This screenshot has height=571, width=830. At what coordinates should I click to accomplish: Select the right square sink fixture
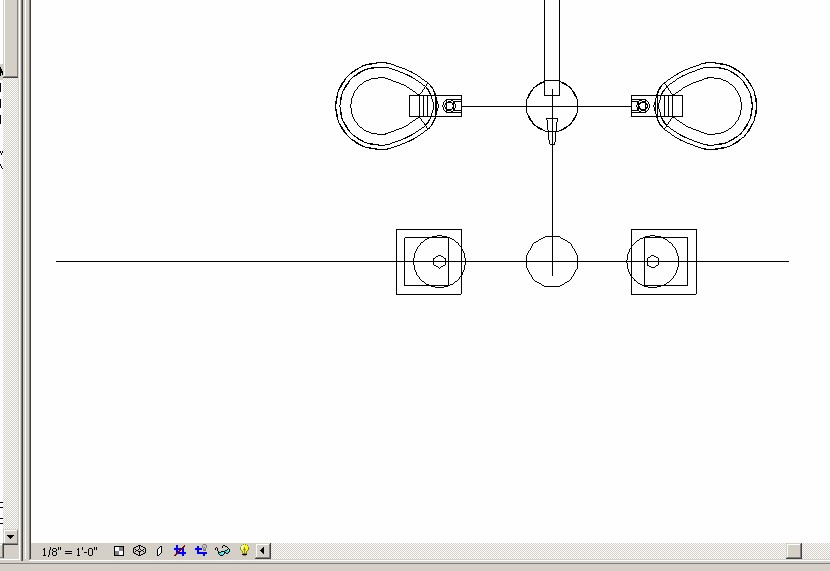662,262
